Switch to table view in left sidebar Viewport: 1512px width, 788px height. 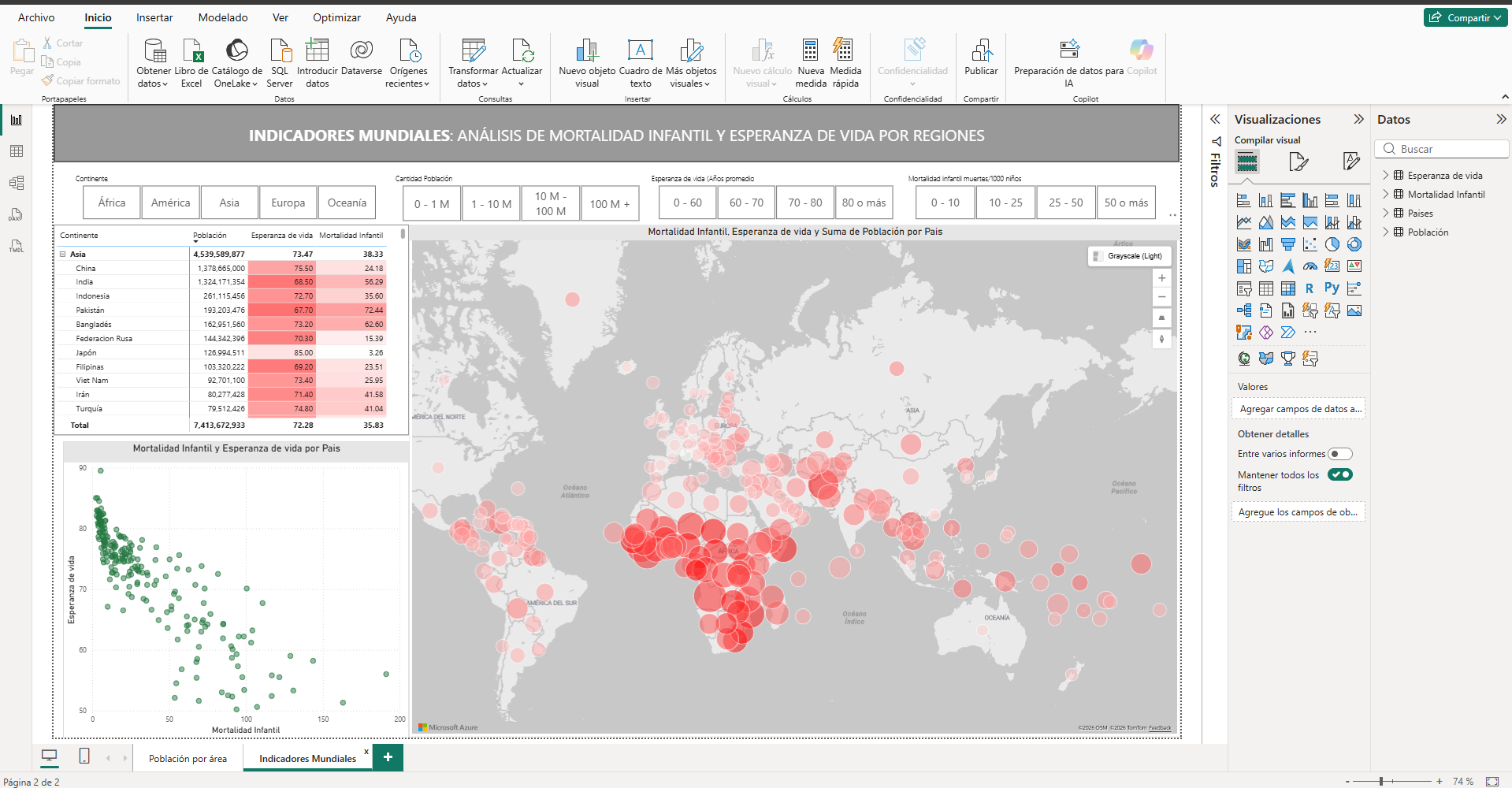[17, 151]
